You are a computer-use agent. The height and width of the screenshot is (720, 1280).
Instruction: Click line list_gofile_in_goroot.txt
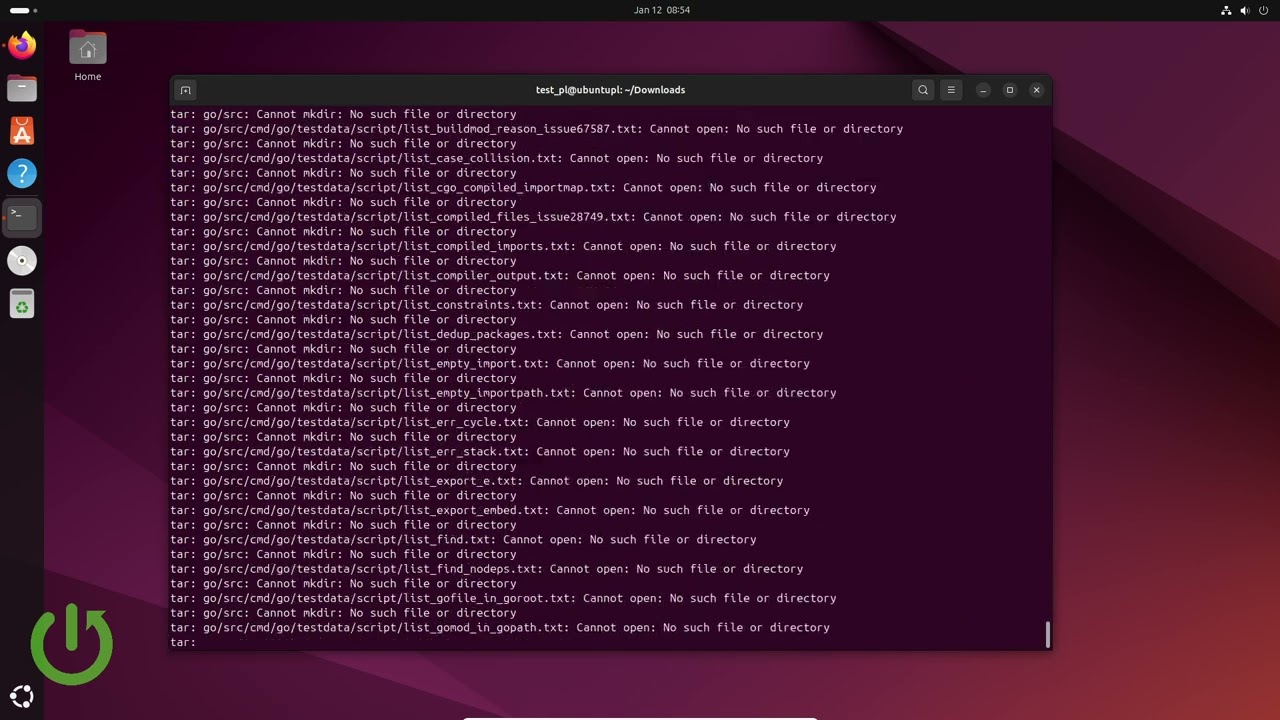[503, 598]
